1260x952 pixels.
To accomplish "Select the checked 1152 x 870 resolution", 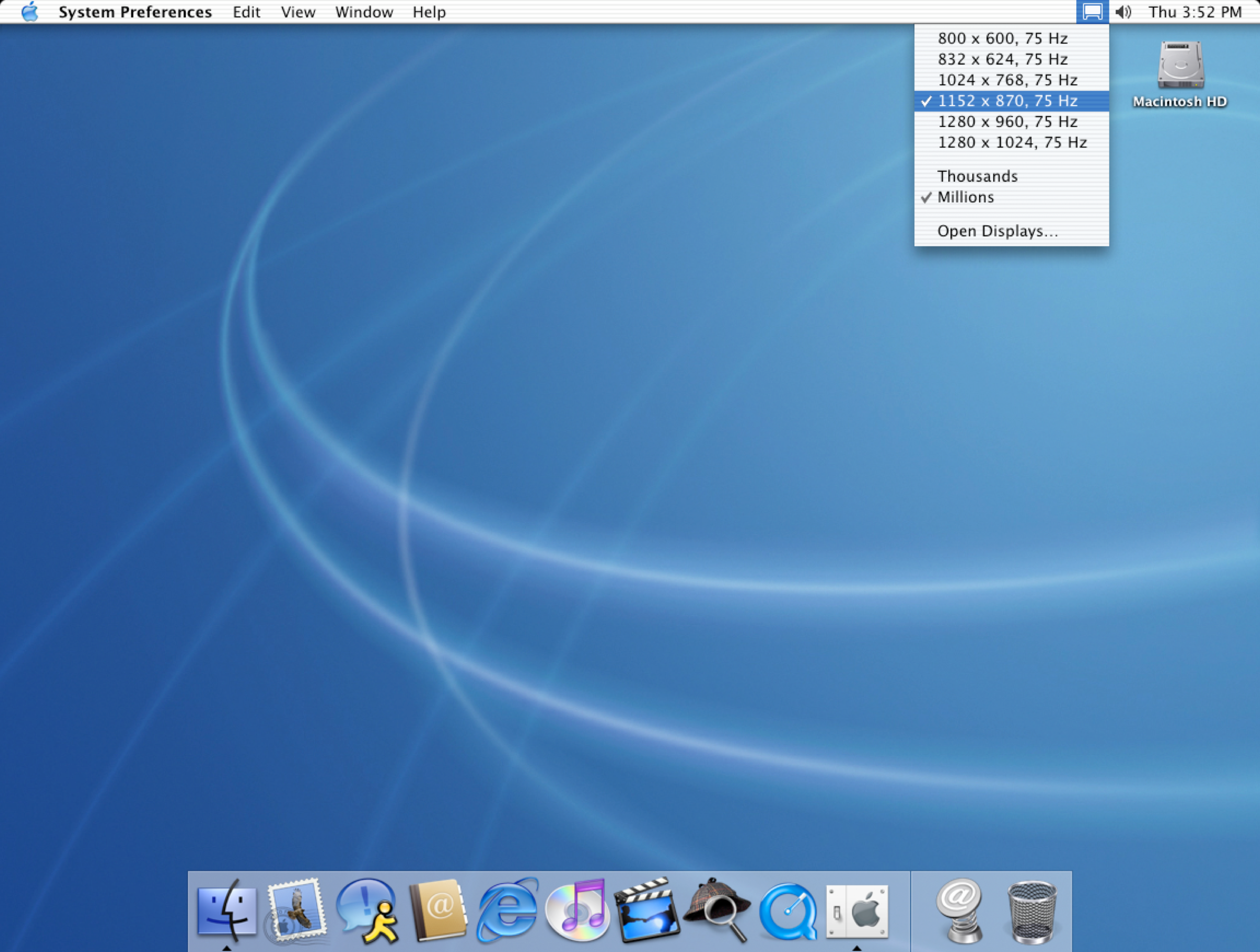I will [x=1007, y=101].
